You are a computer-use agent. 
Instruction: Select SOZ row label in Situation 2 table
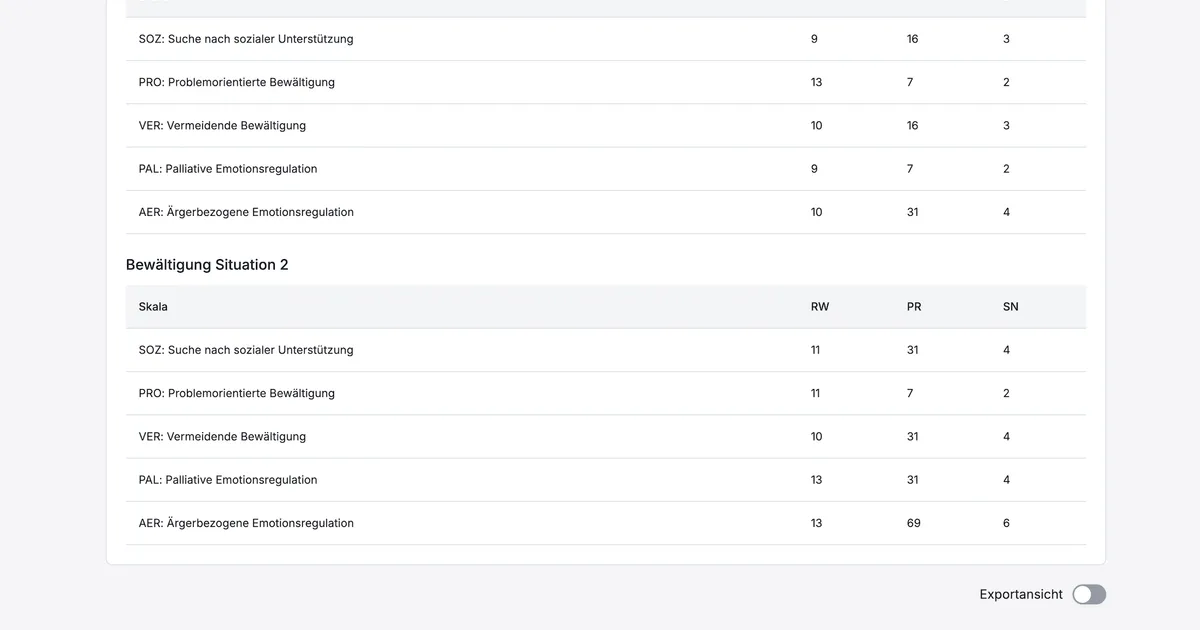[x=246, y=350]
